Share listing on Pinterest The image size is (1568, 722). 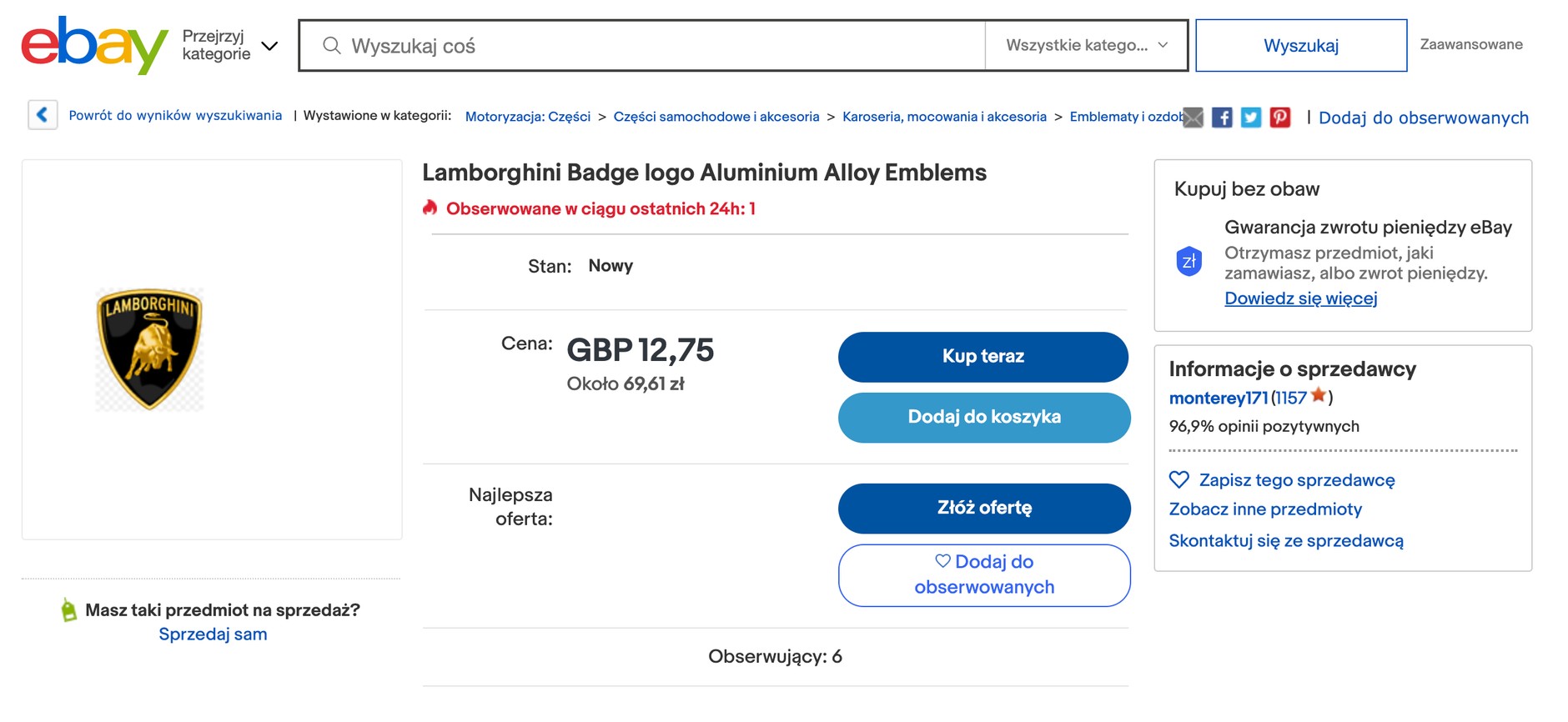[x=1280, y=118]
